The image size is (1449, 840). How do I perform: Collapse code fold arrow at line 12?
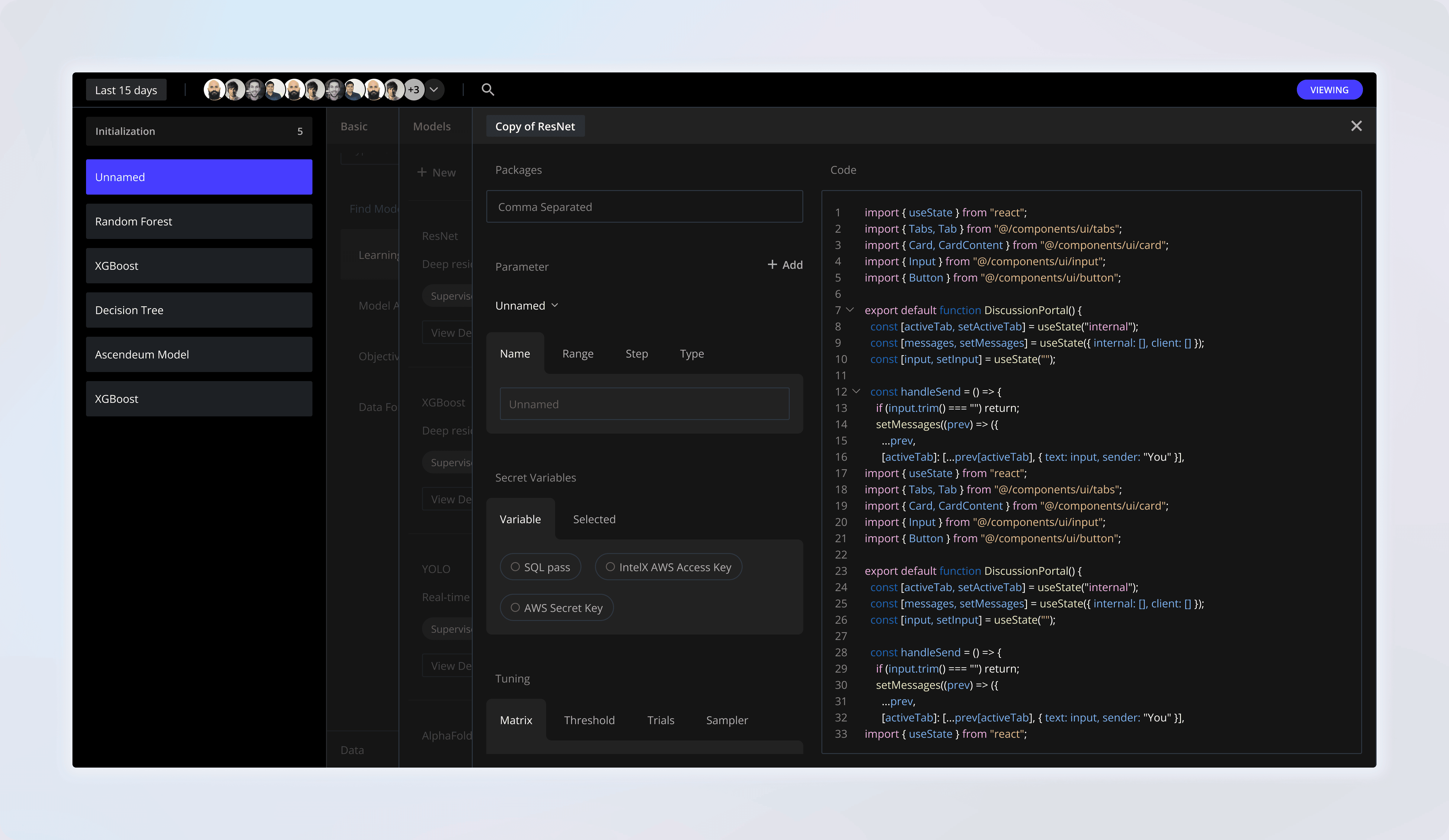856,391
